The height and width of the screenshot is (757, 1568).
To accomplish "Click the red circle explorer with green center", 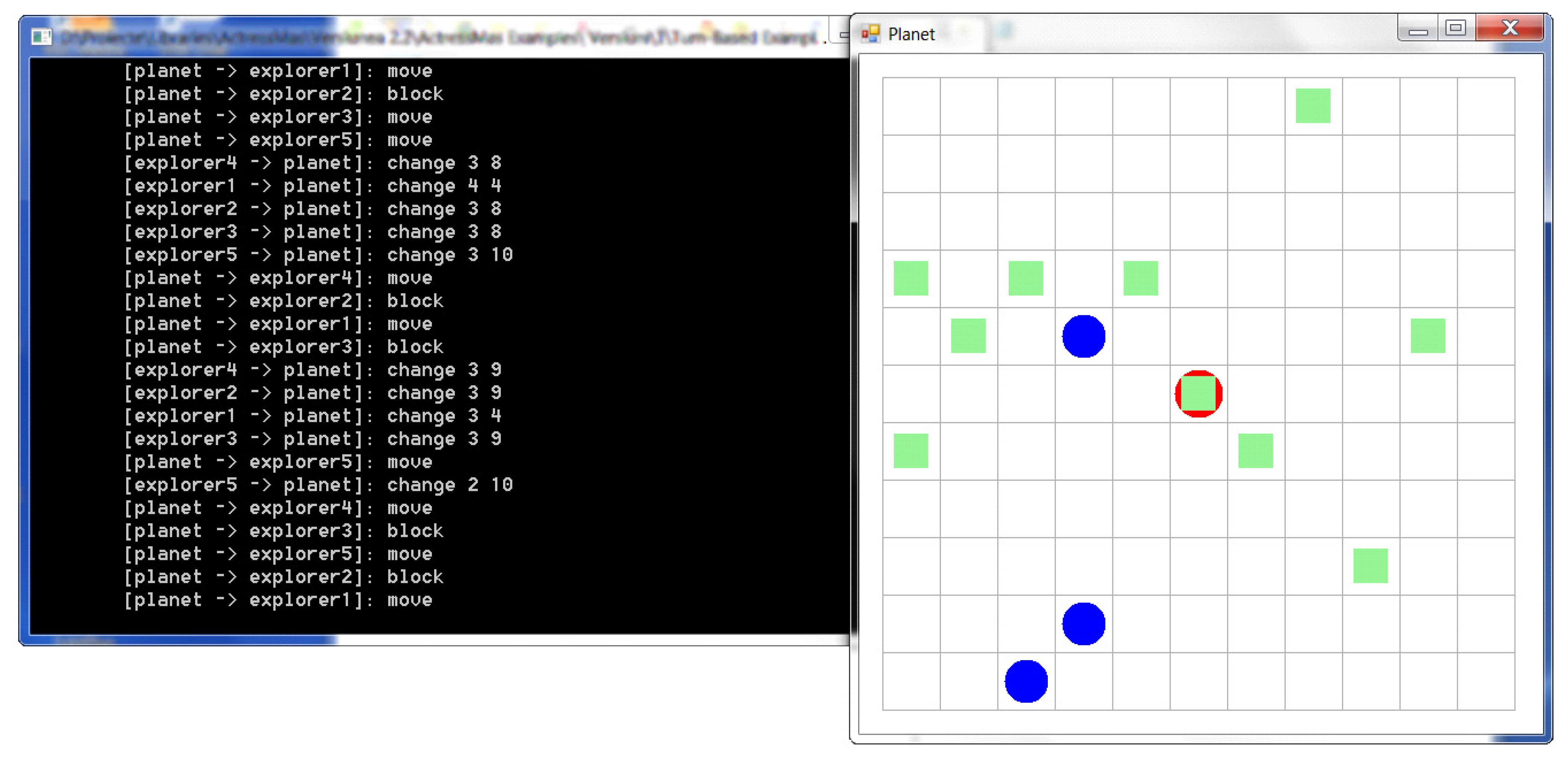I will (1198, 394).
